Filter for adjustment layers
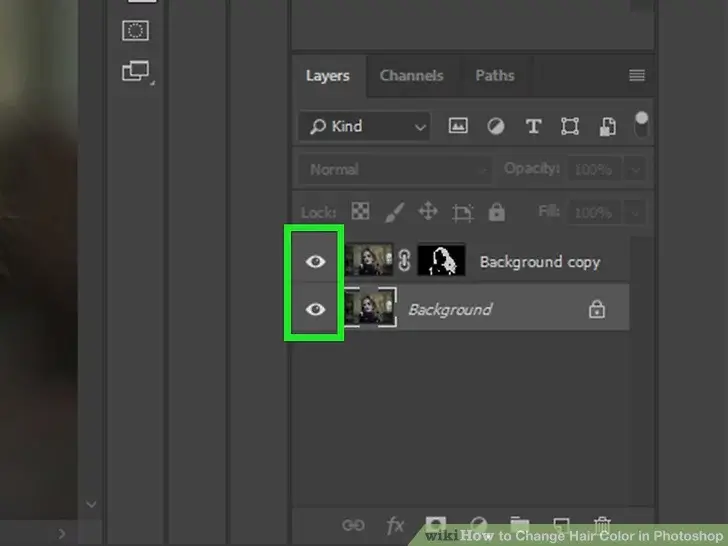Image resolution: width=728 pixels, height=546 pixels. pyautogui.click(x=495, y=126)
